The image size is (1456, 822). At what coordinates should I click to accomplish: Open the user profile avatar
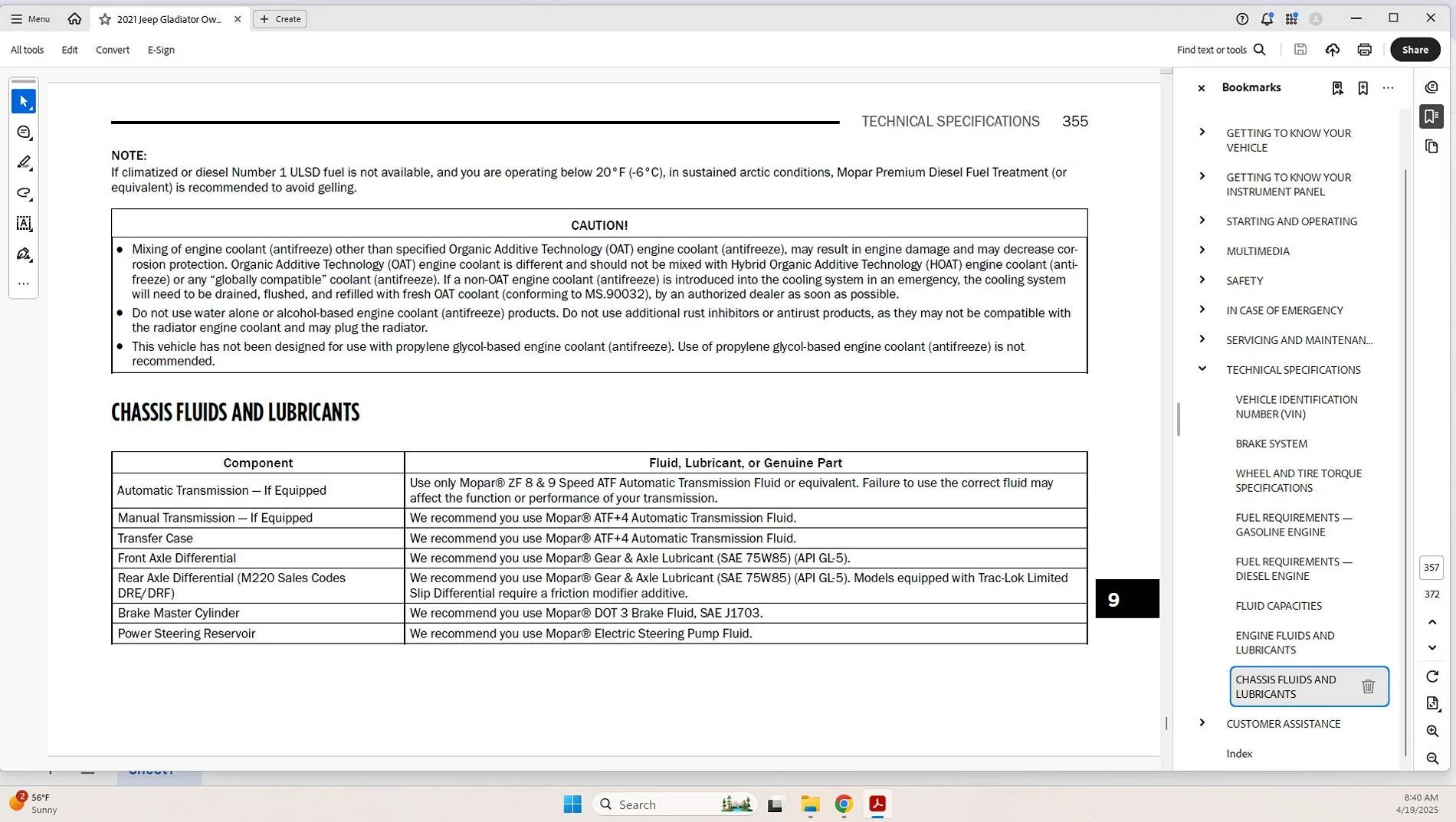click(x=1316, y=19)
